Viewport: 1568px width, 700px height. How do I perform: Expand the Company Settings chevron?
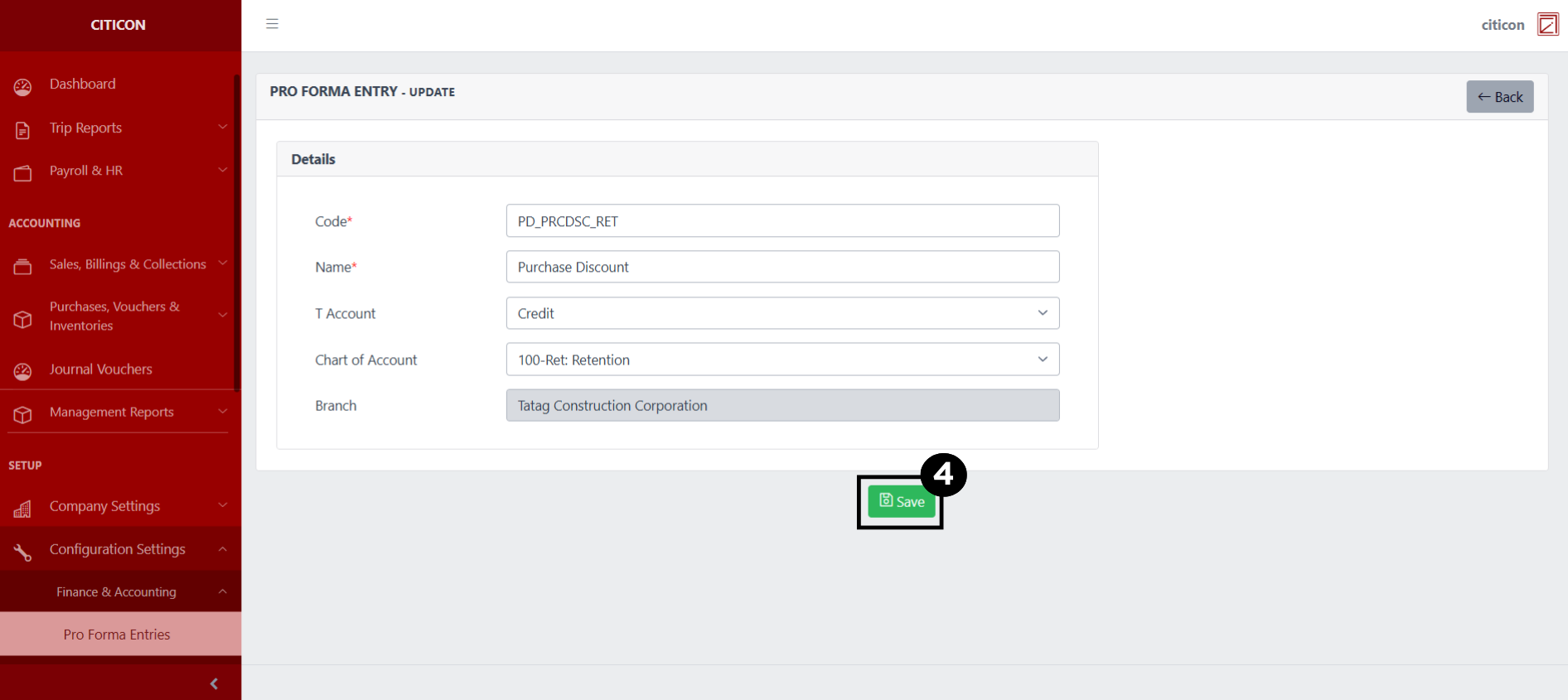(222, 505)
